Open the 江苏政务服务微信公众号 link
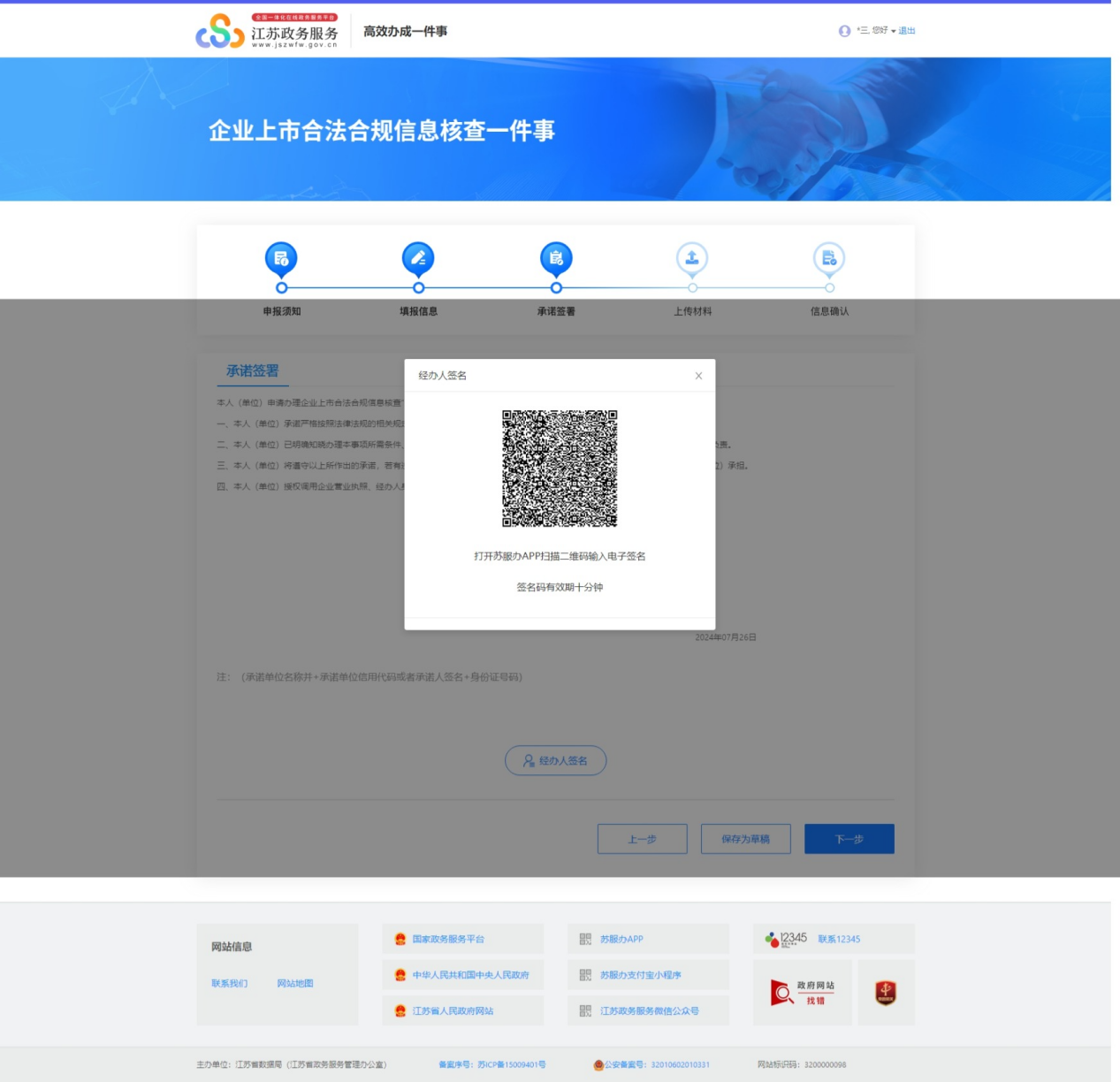Image resolution: width=1120 pixels, height=1082 pixels. (x=650, y=1011)
